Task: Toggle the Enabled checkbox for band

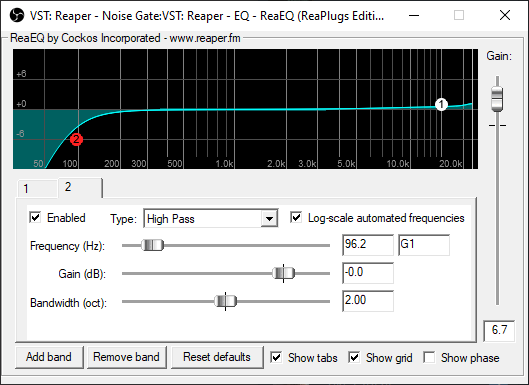Action: tap(35, 218)
